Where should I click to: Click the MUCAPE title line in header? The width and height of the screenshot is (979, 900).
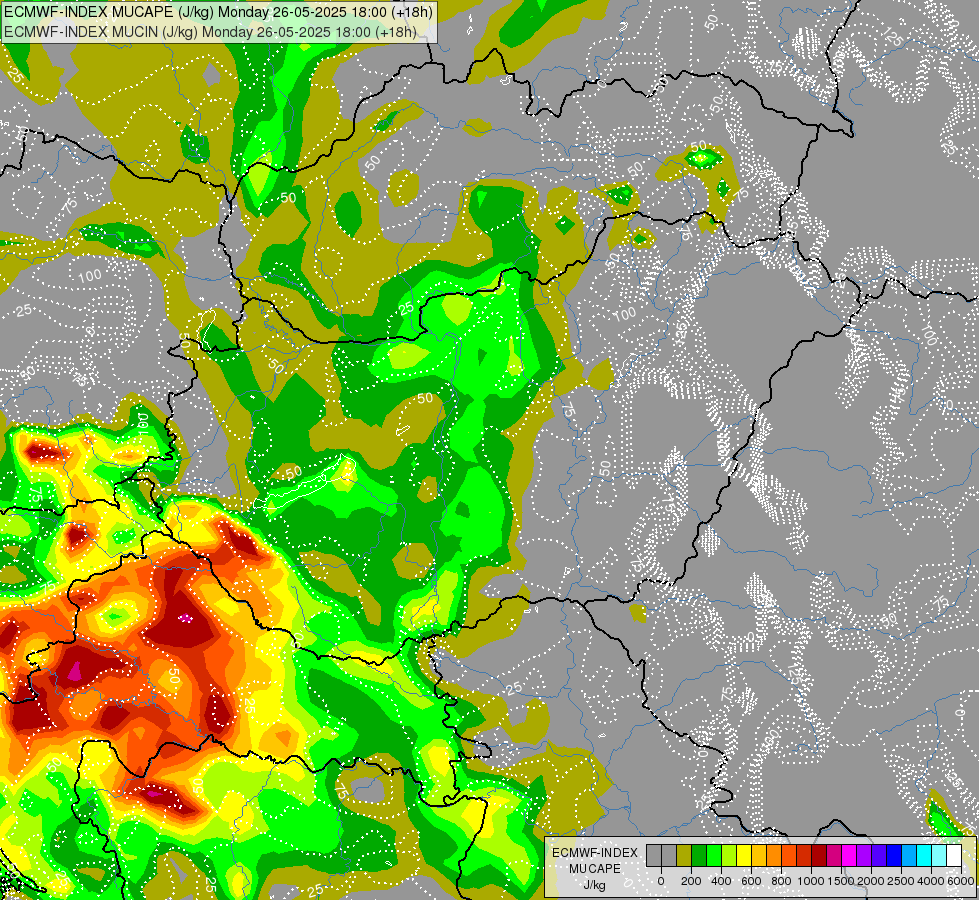pos(218,12)
